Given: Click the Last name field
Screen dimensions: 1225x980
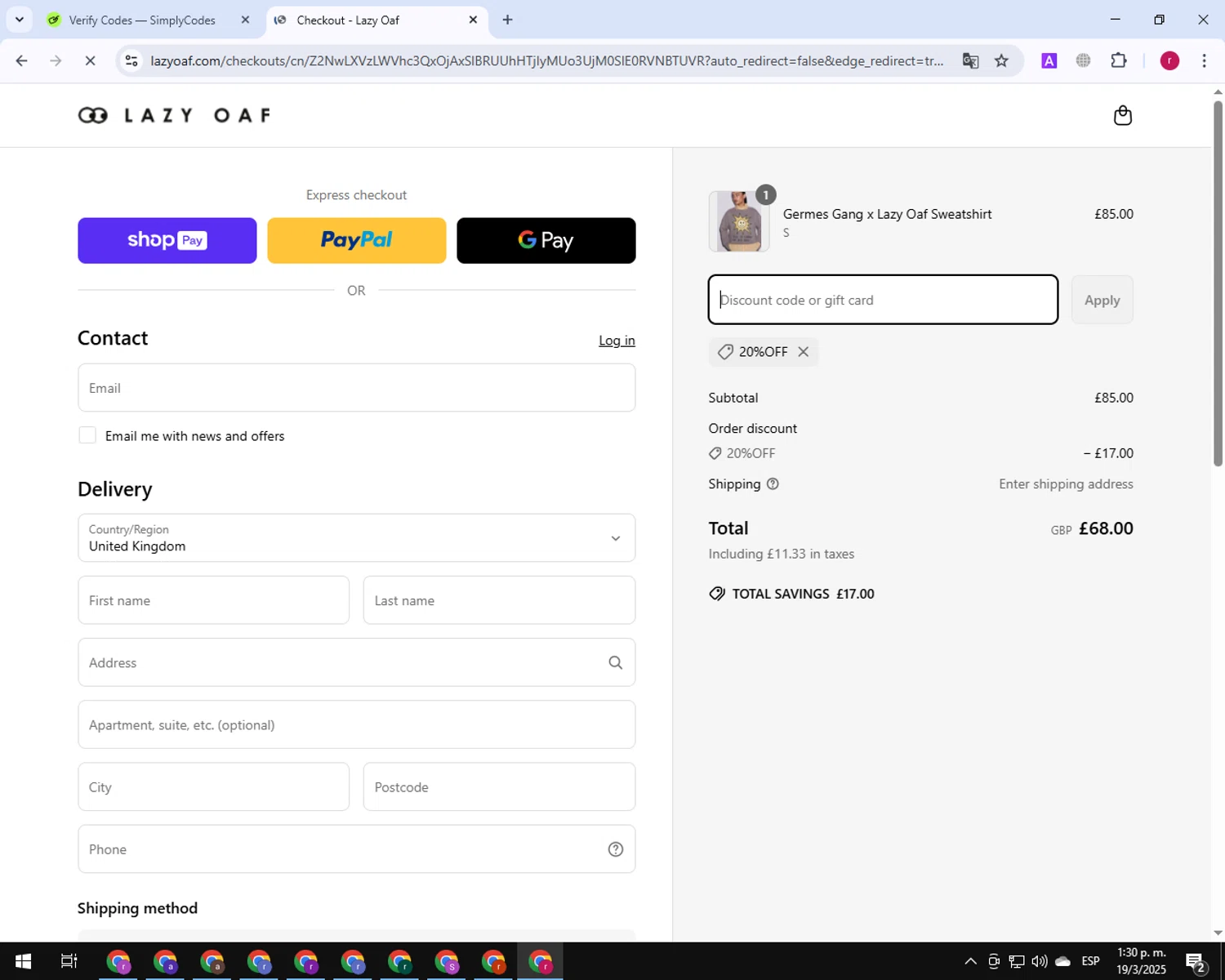Looking at the screenshot, I should pyautogui.click(x=500, y=600).
